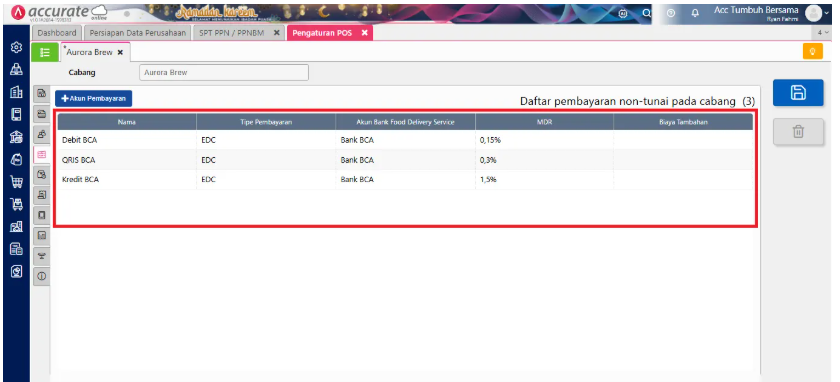Open the green list view button
Screen dimensions: 840x382
tap(44, 53)
